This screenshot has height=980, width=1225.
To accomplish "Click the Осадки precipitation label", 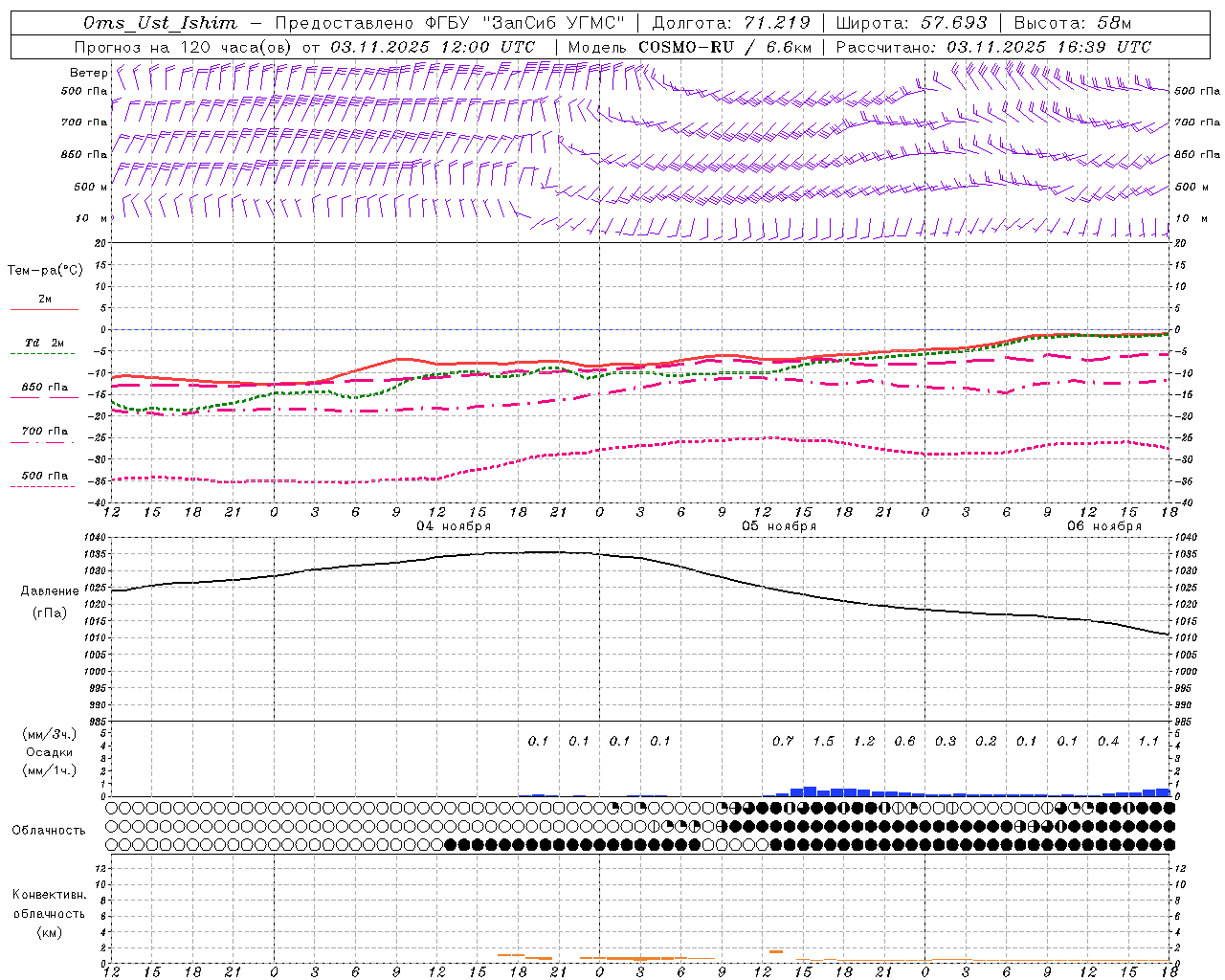I will tap(50, 752).
